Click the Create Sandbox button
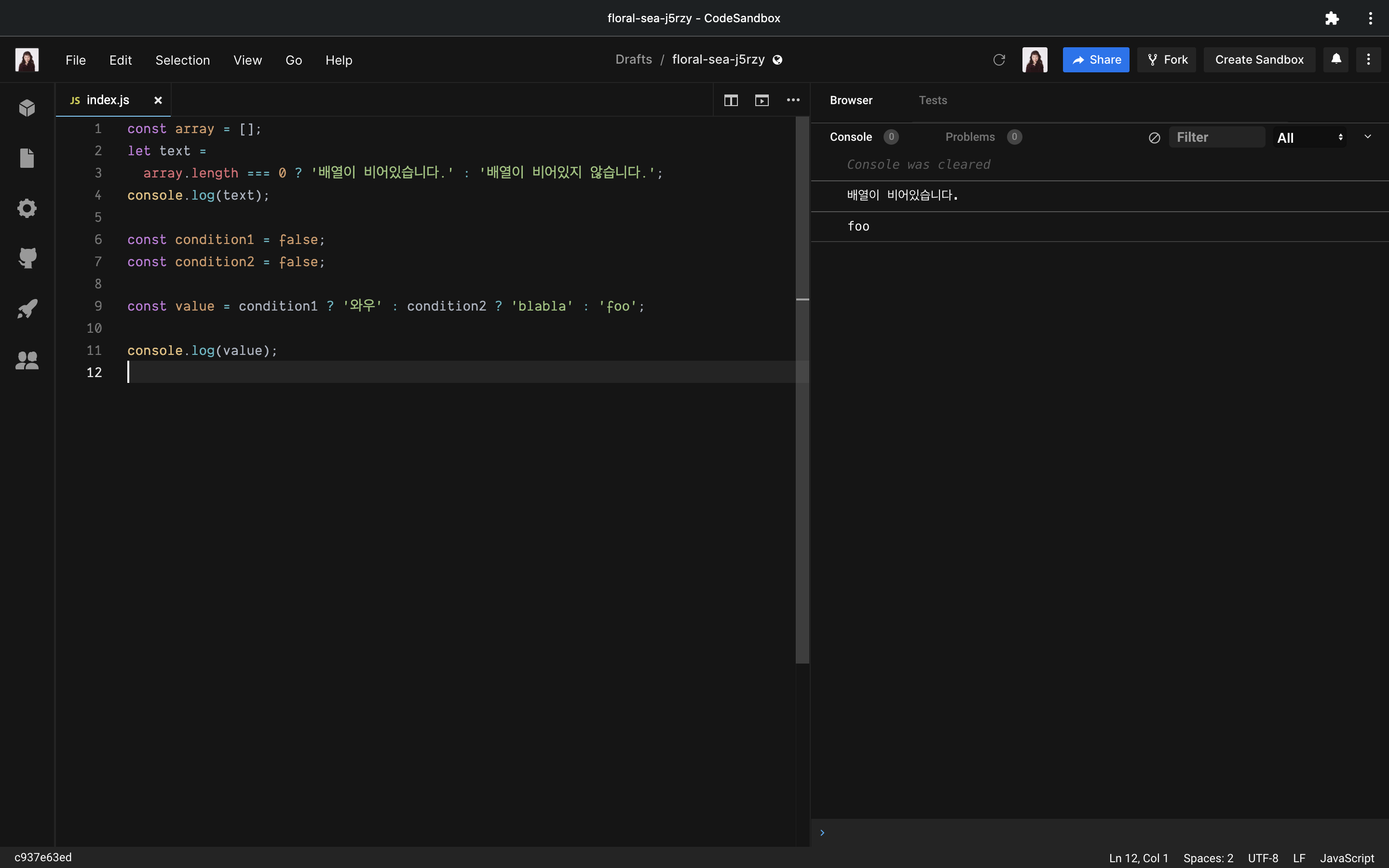1389x868 pixels. click(1259, 60)
